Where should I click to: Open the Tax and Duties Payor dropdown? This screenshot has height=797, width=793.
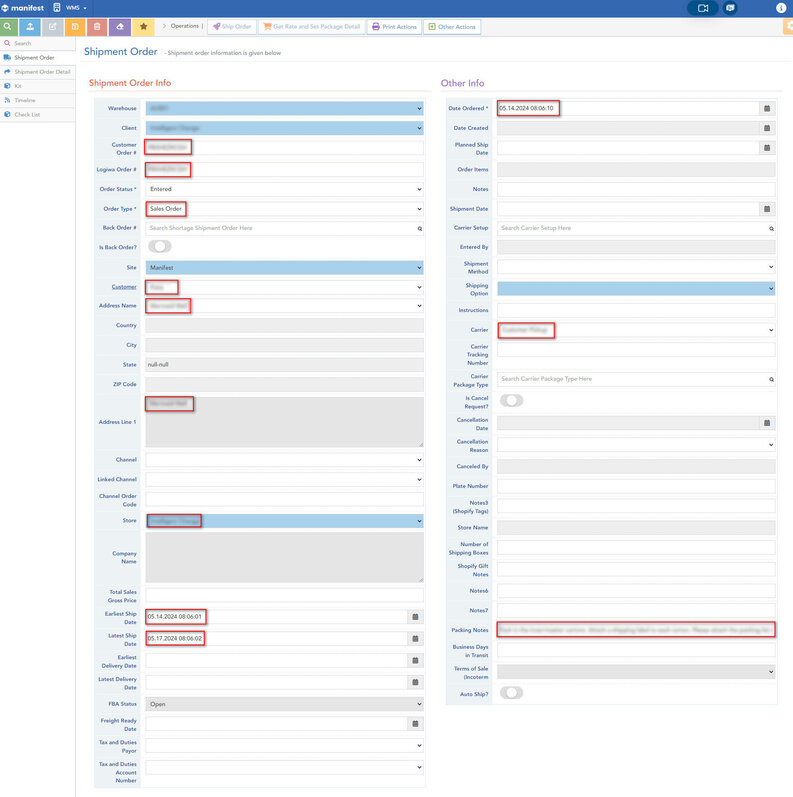(x=285, y=746)
